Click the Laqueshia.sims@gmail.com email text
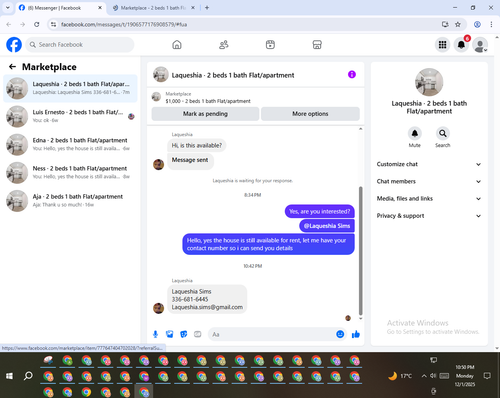 207,307
